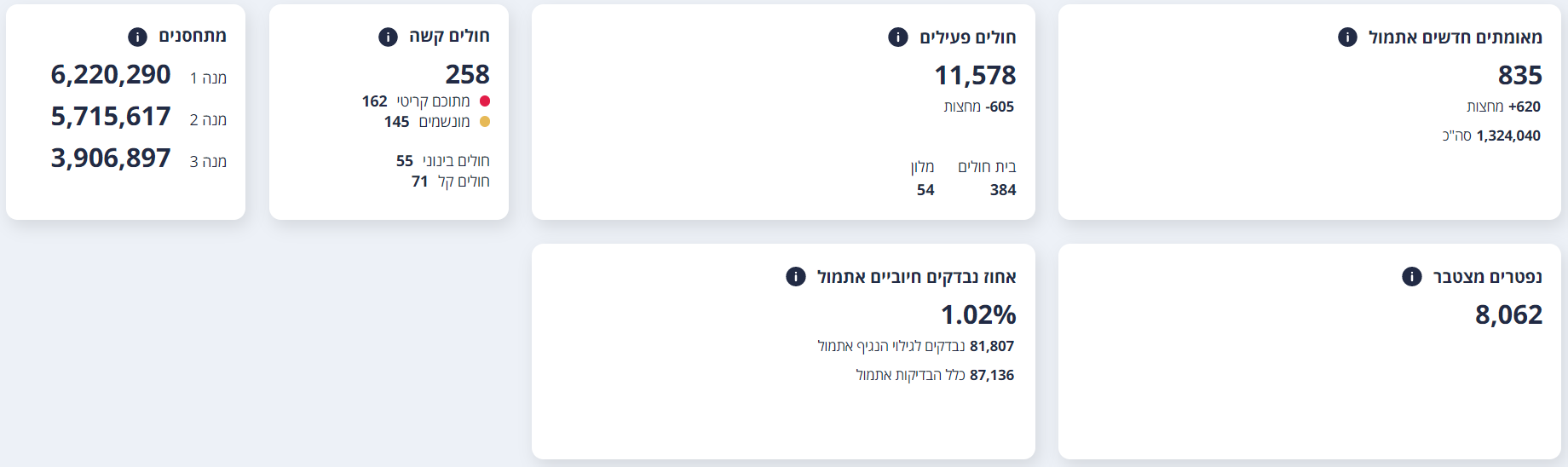
Task: Open info icon for מאומתים חדשים אתמול
Action: 1347,37
